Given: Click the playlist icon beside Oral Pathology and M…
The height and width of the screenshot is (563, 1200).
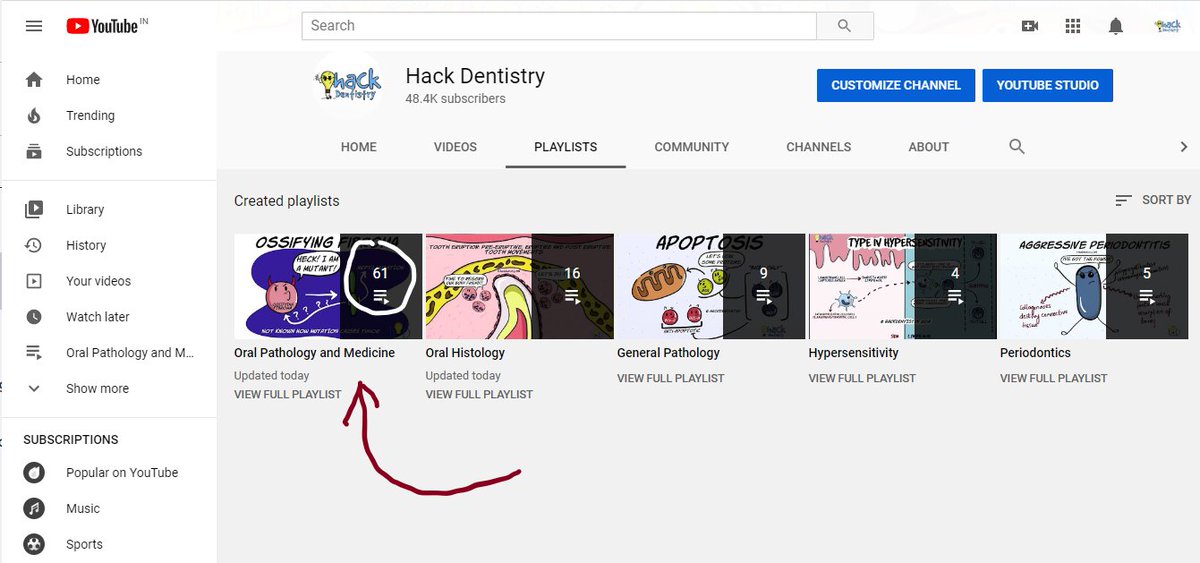Looking at the screenshot, I should click(x=34, y=353).
